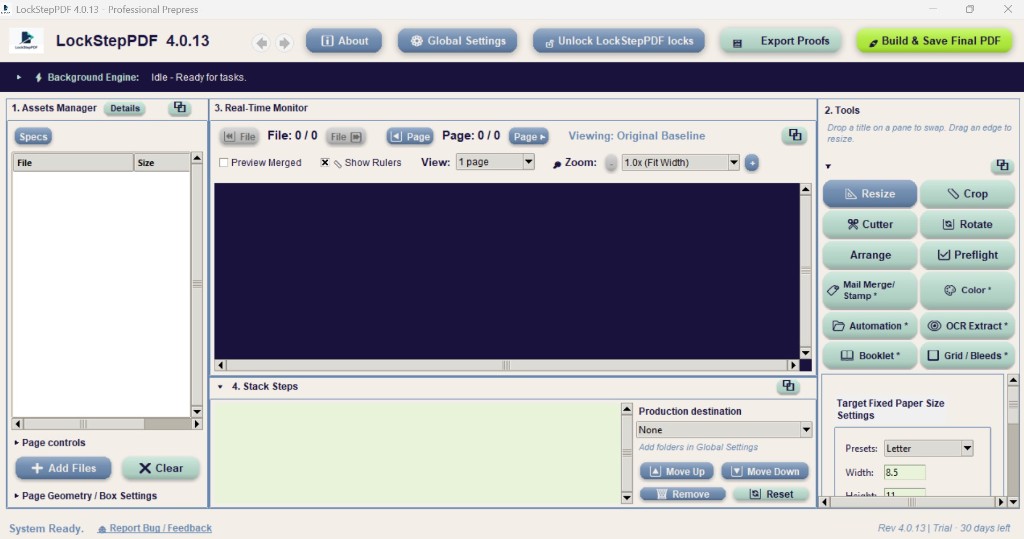The width and height of the screenshot is (1024, 539).
Task: Open the Grid / Bleeds tool
Action: tap(967, 355)
